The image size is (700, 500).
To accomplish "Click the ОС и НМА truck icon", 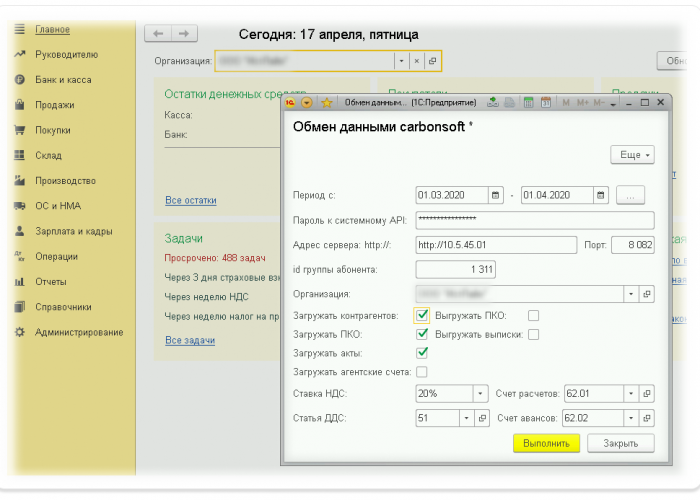I will 20,206.
